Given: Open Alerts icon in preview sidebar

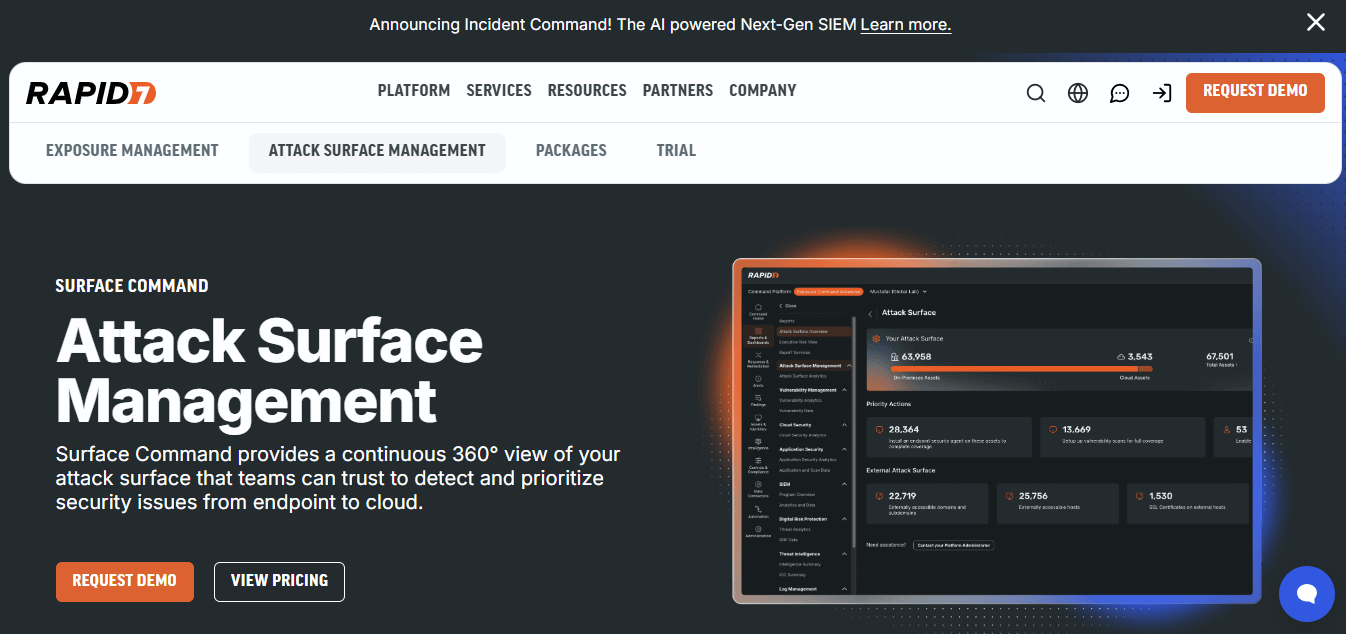Looking at the screenshot, I should click(x=758, y=378).
